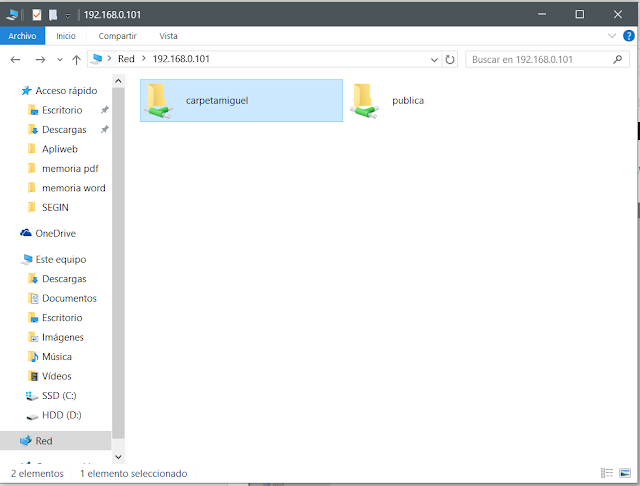This screenshot has width=640, height=486.
Task: Switch to large icons view in status bar
Action: click(625, 473)
